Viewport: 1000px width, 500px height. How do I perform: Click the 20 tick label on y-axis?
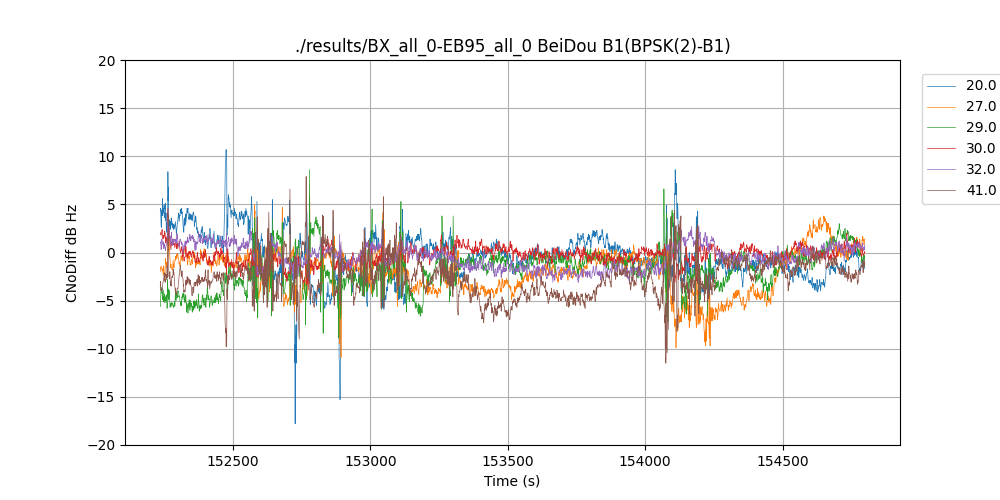[108, 61]
